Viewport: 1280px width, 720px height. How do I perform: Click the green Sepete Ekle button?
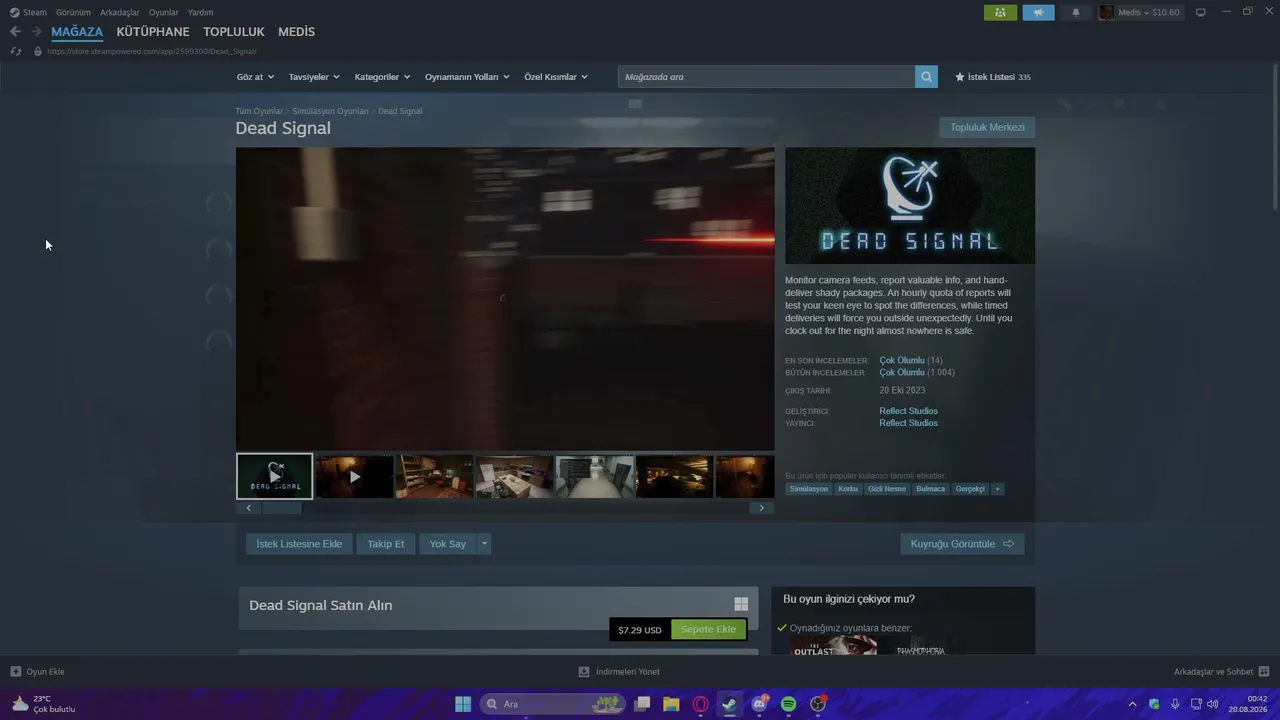[708, 630]
